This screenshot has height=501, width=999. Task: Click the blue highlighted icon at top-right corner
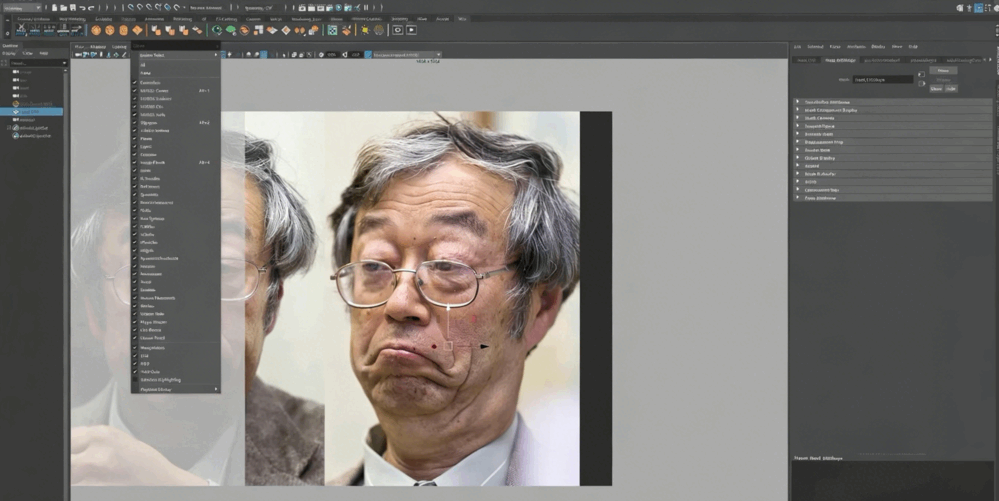pos(979,8)
